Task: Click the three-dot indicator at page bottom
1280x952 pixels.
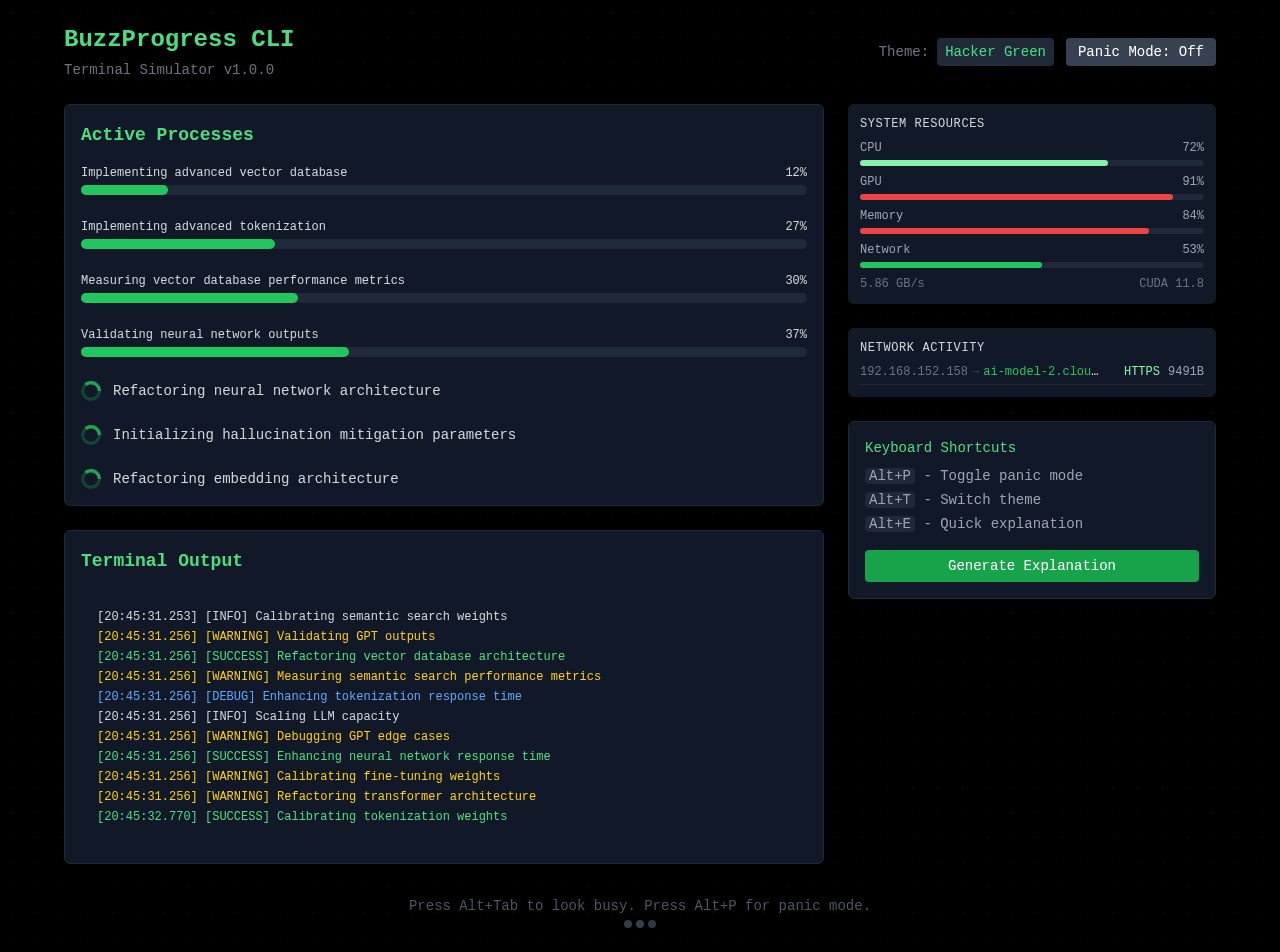Action: click(640, 924)
